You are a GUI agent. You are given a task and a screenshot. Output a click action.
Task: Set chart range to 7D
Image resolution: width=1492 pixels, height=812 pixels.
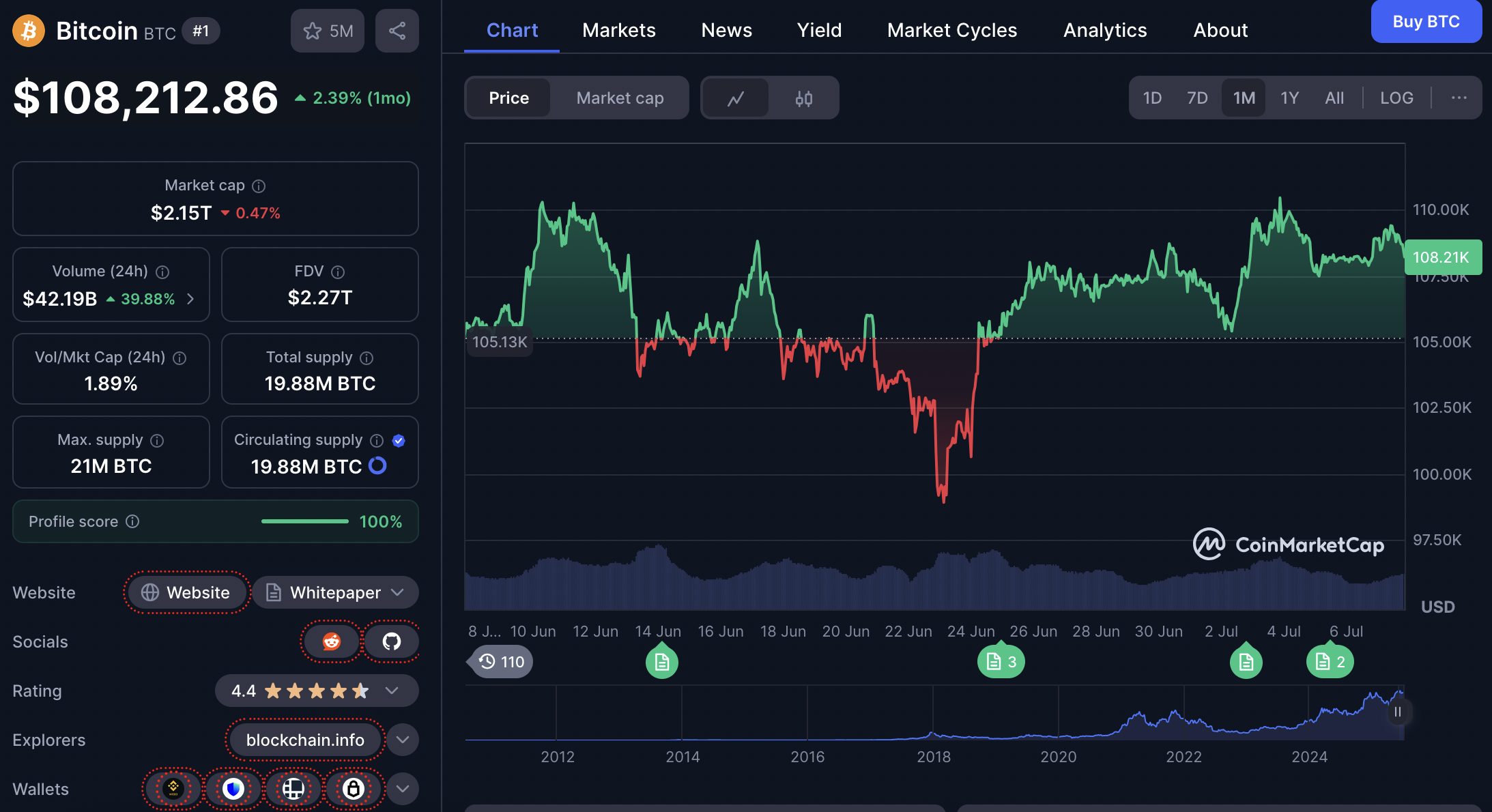pos(1197,98)
